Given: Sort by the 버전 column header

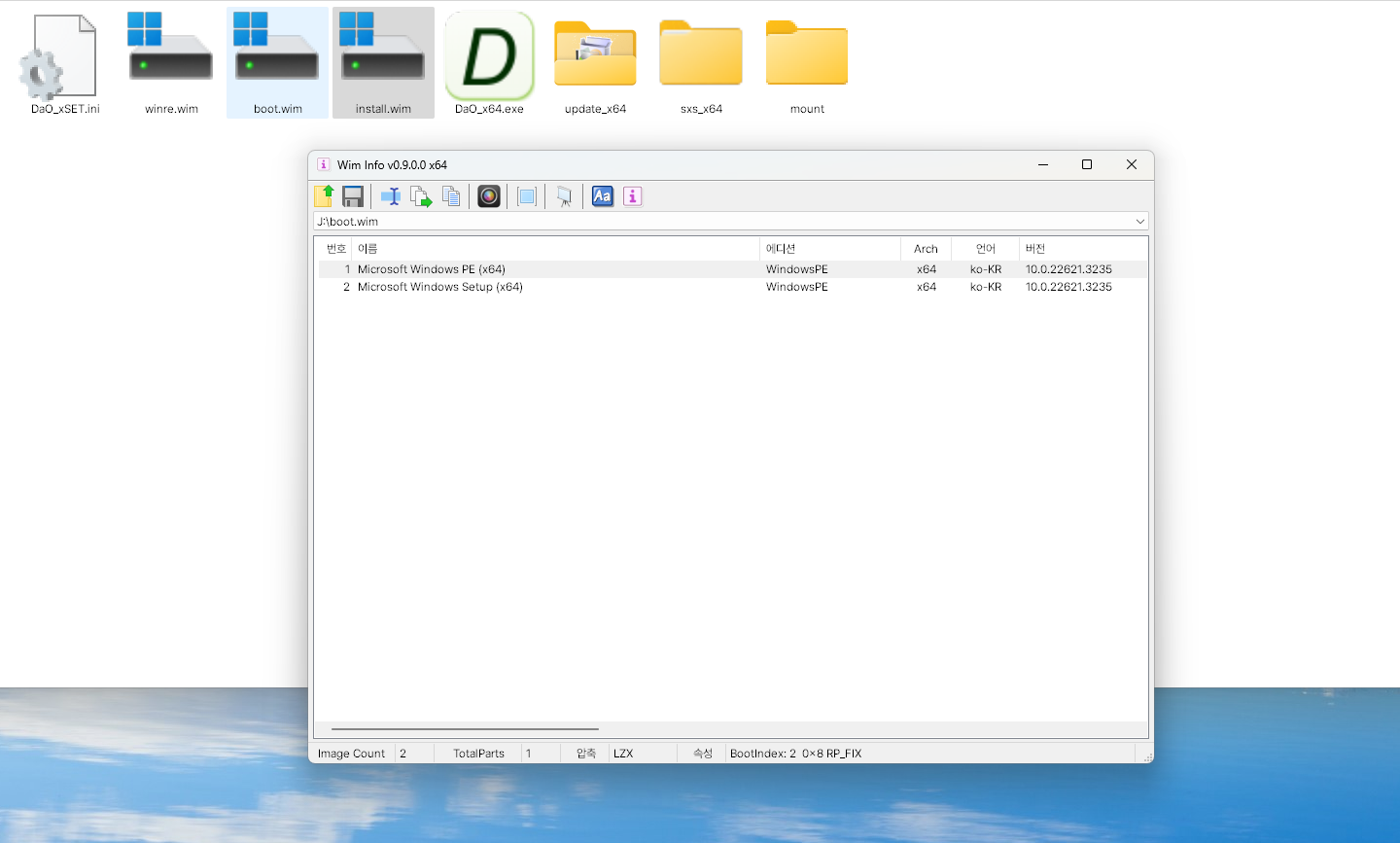Looking at the screenshot, I should pos(1083,249).
